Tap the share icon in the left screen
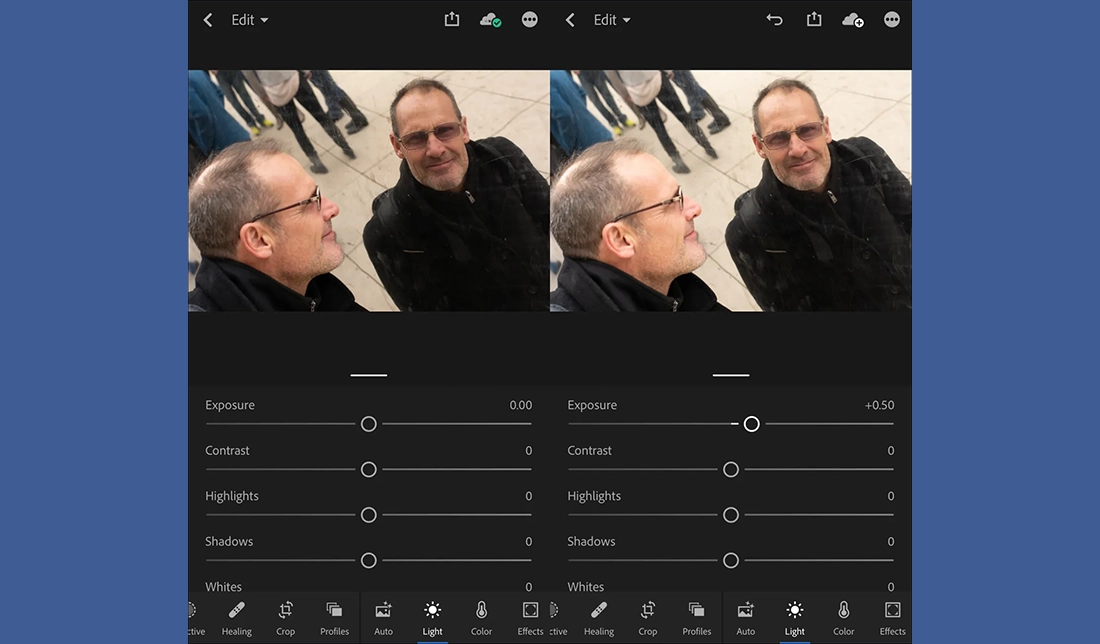Image resolution: width=1100 pixels, height=644 pixels. (x=452, y=20)
